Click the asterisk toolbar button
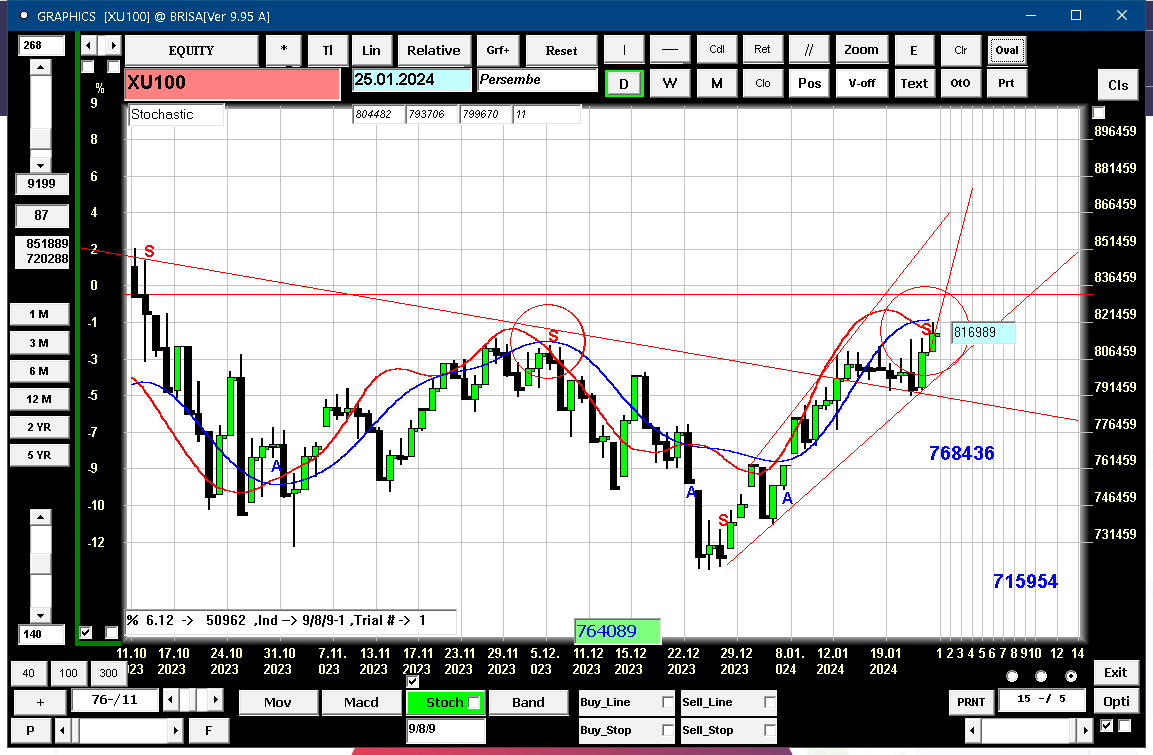1153x755 pixels. [284, 50]
